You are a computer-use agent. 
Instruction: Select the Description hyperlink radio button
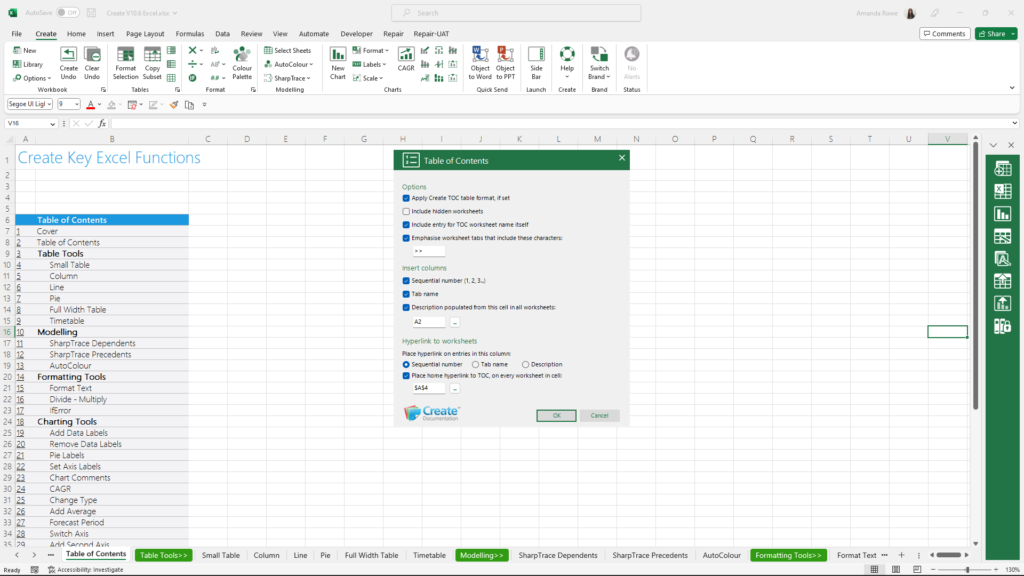click(526, 364)
